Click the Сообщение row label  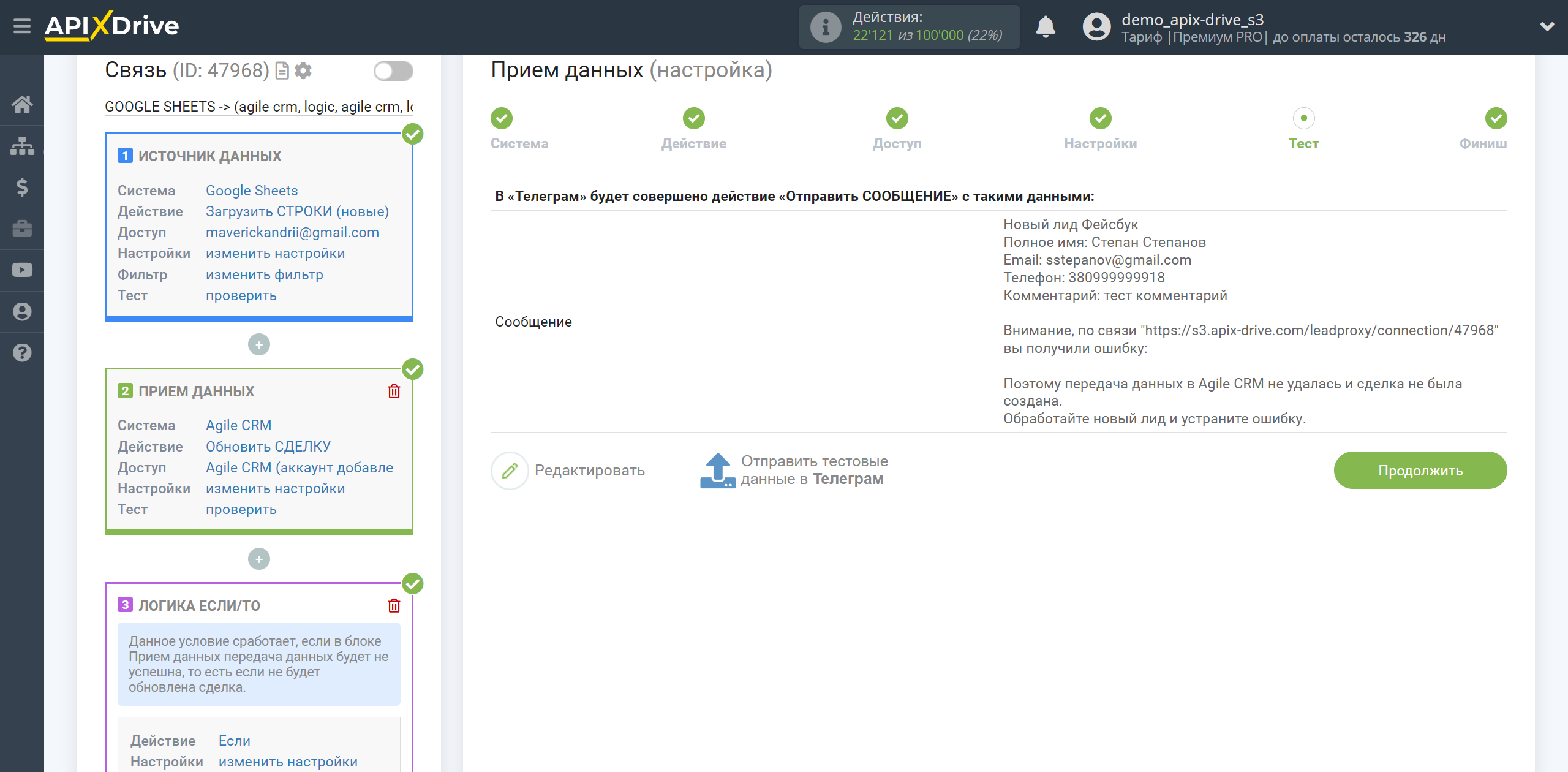click(x=533, y=322)
